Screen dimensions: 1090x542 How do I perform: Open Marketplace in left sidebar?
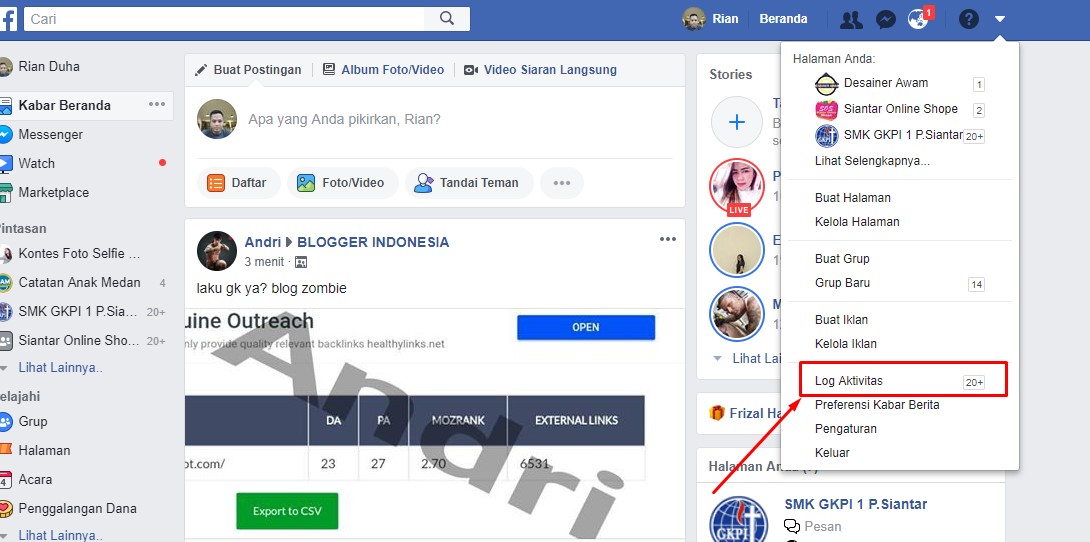click(54, 192)
